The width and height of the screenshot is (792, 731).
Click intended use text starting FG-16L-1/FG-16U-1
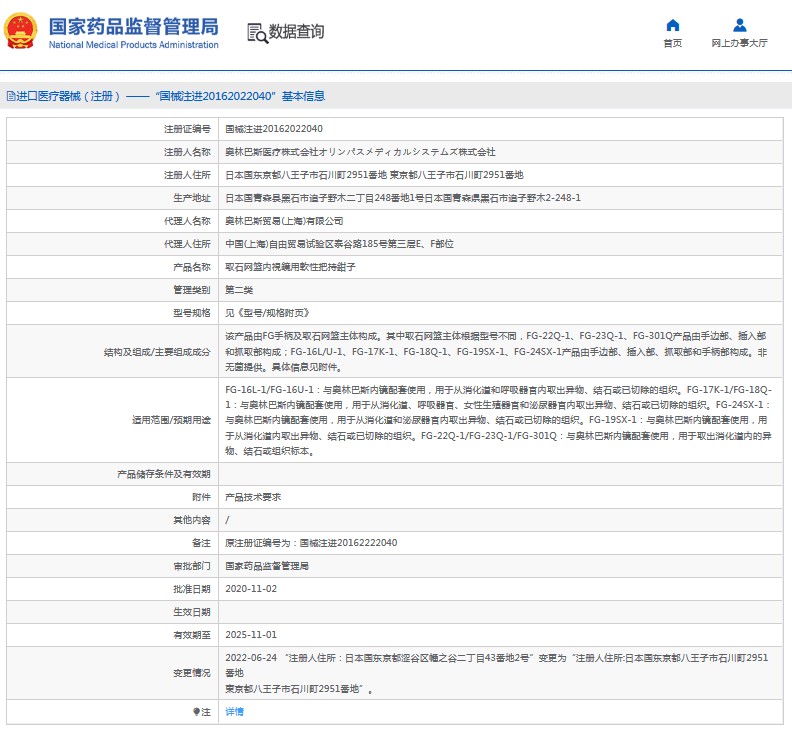coord(499,420)
